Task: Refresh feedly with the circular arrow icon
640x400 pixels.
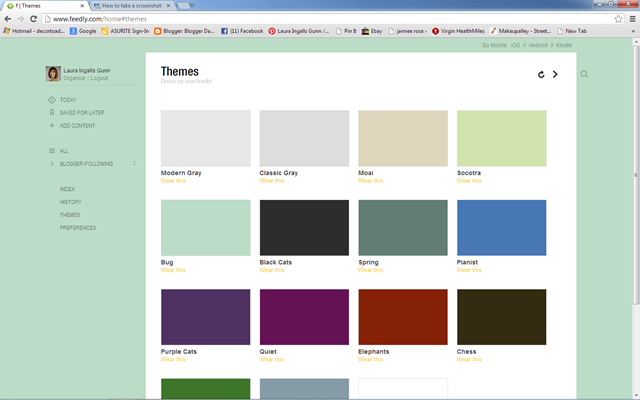Action: [541, 74]
